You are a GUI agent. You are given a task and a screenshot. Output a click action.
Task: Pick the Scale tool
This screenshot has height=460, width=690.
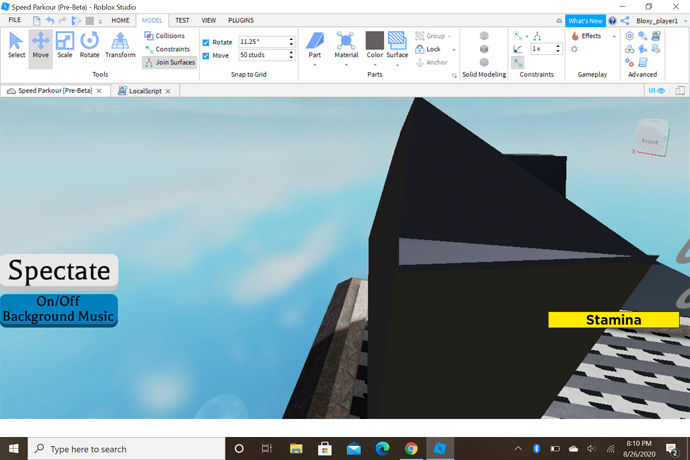pyautogui.click(x=65, y=45)
